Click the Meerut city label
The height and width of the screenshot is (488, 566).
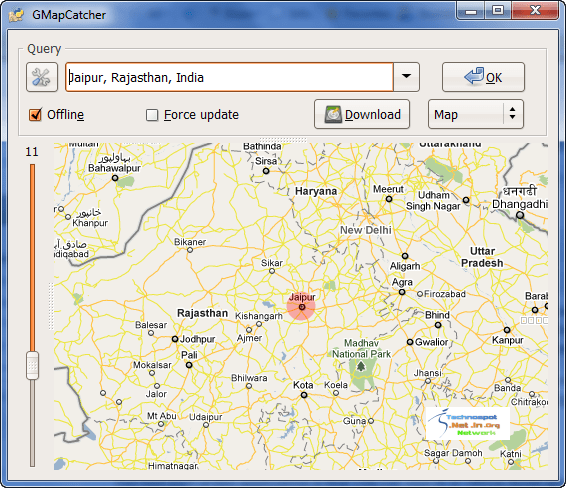pos(388,189)
